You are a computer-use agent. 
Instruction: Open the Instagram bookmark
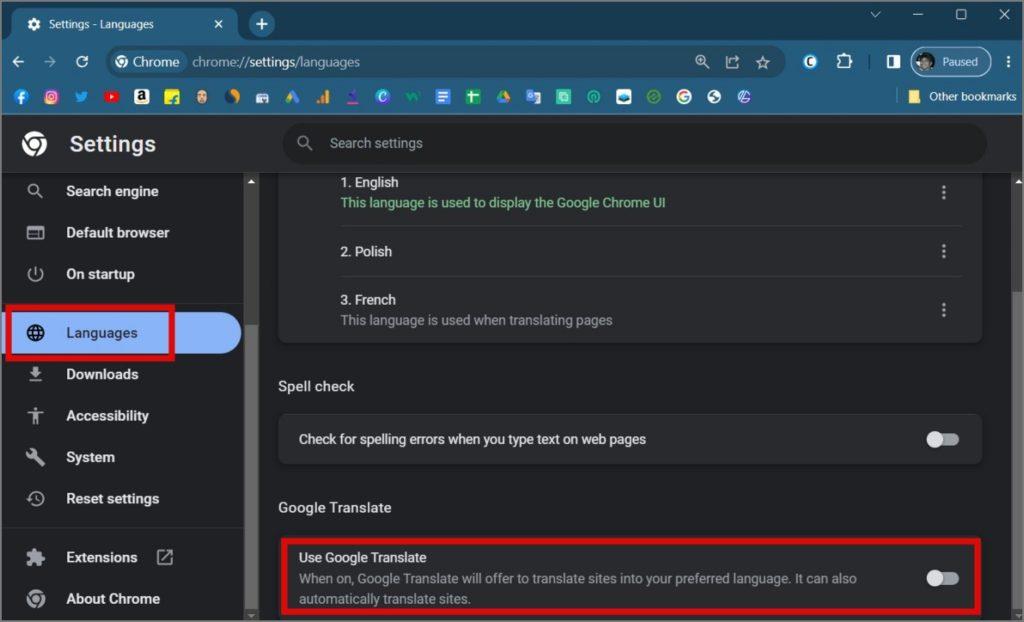[x=51, y=97]
